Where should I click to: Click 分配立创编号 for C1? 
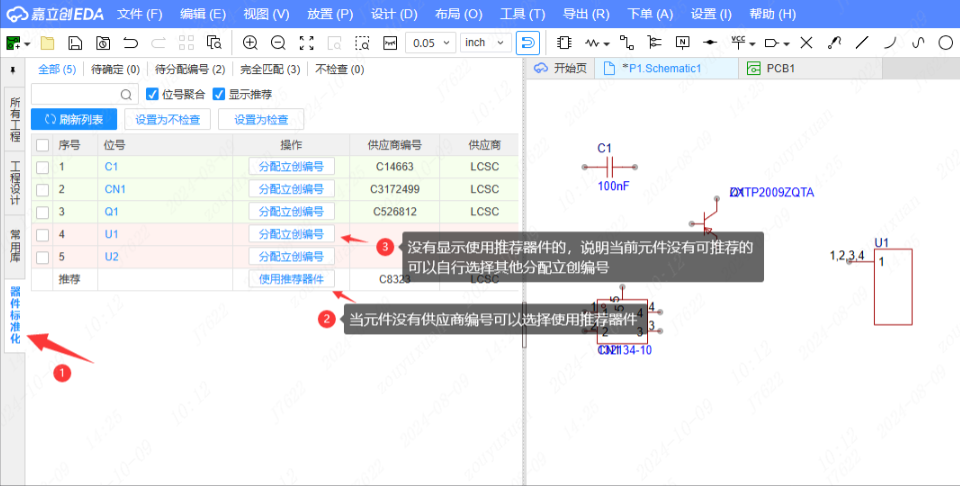point(291,166)
